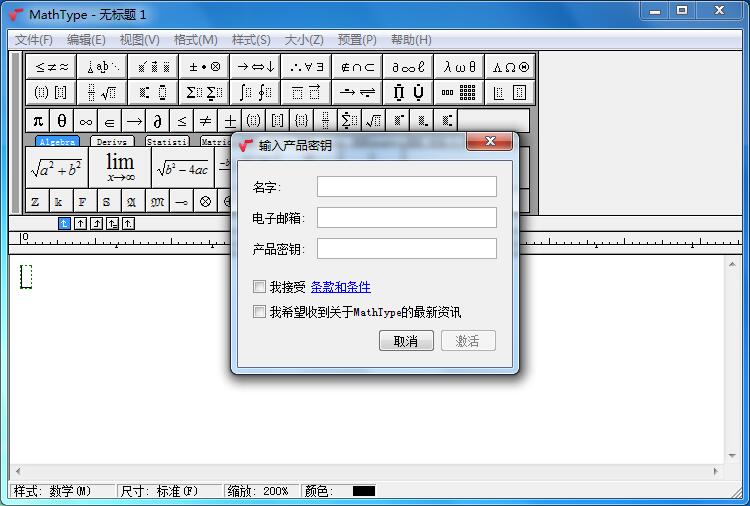Switch to the Statisti tab
This screenshot has height=506, width=750.
167,142
